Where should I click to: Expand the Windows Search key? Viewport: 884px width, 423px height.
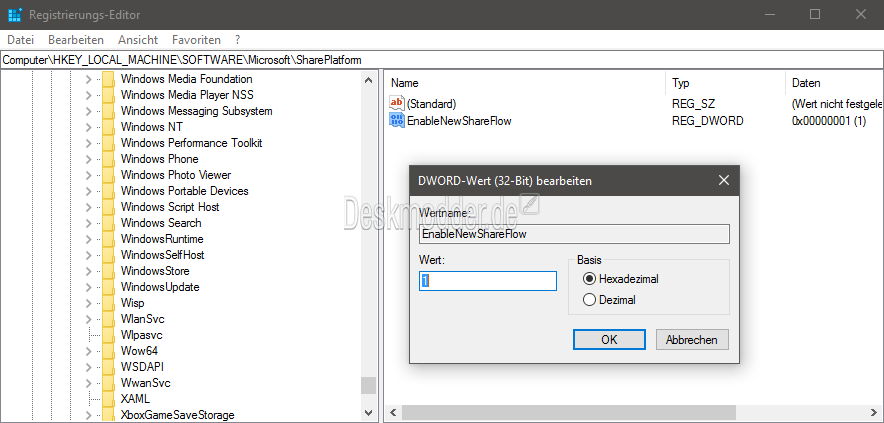tap(89, 223)
